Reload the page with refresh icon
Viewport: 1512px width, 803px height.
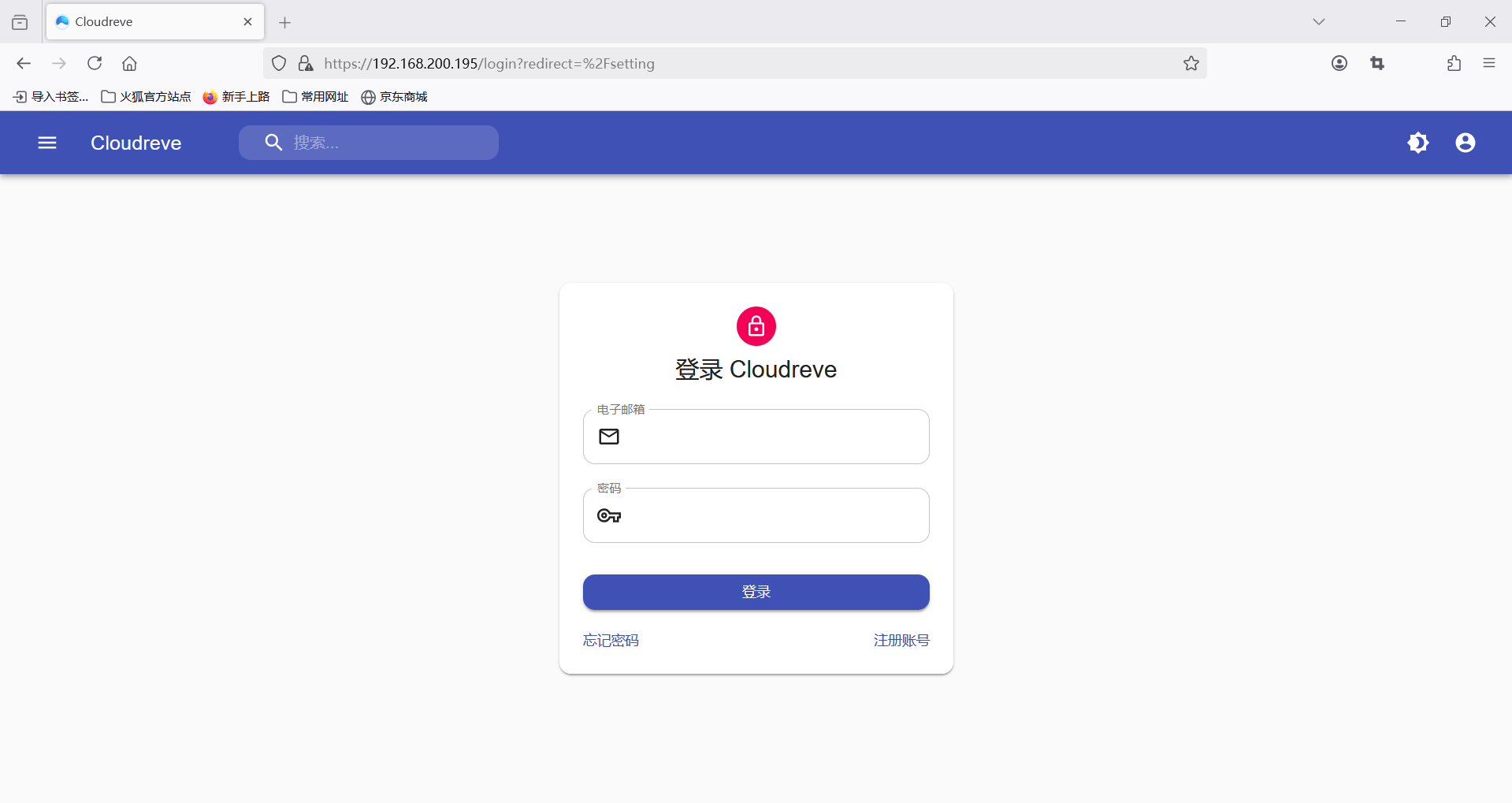(95, 63)
